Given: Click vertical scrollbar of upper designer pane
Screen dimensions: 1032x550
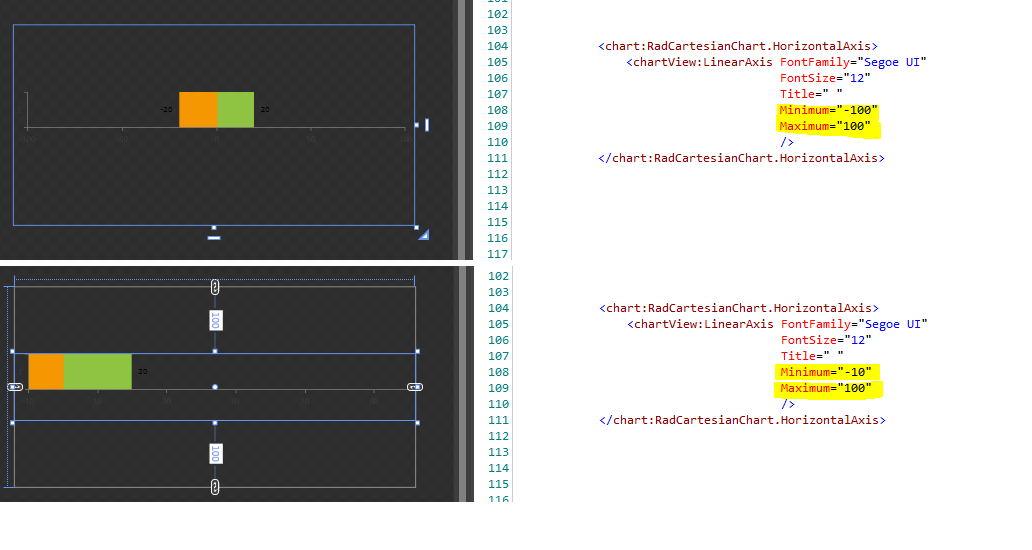Looking at the screenshot, I should point(462,130).
